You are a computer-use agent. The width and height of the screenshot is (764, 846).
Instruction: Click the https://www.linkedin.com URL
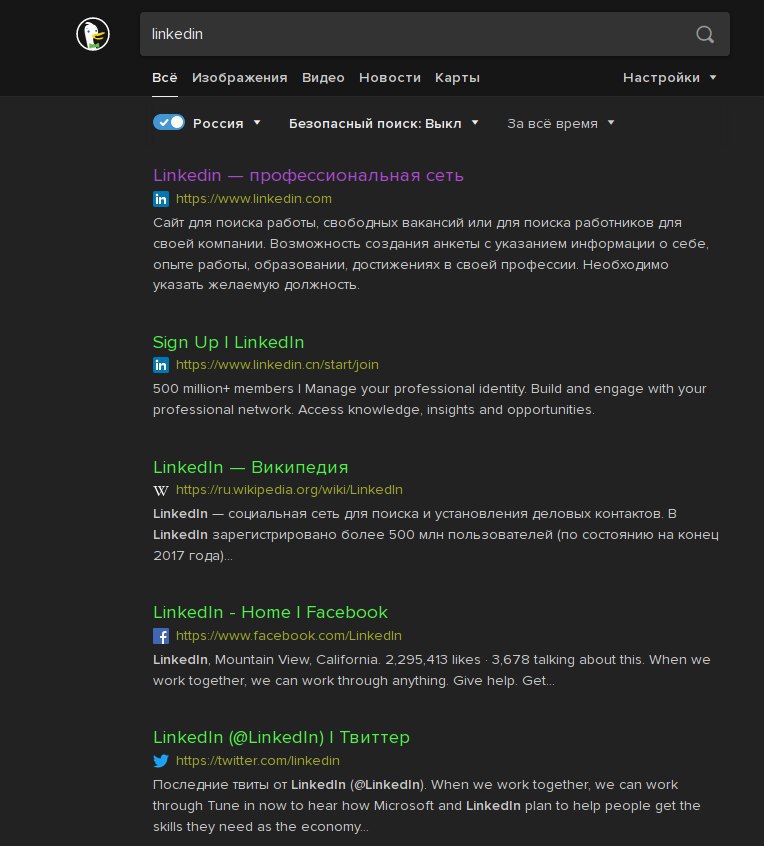[254, 199]
